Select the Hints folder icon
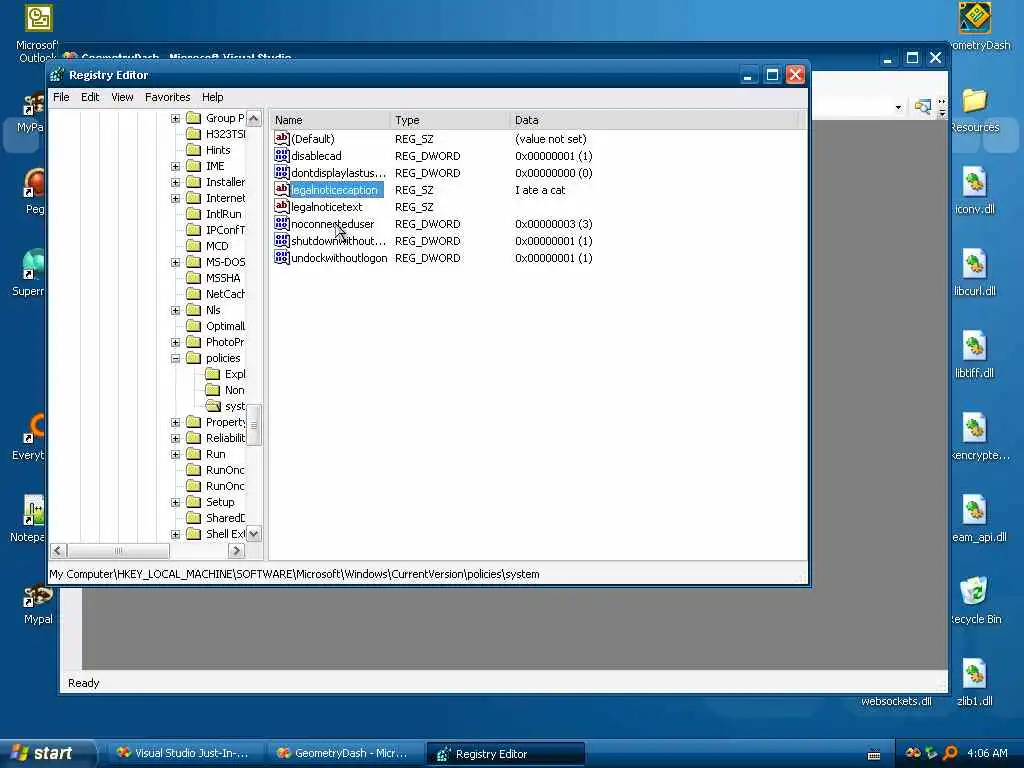Viewport: 1024px width, 768px height. [193, 150]
